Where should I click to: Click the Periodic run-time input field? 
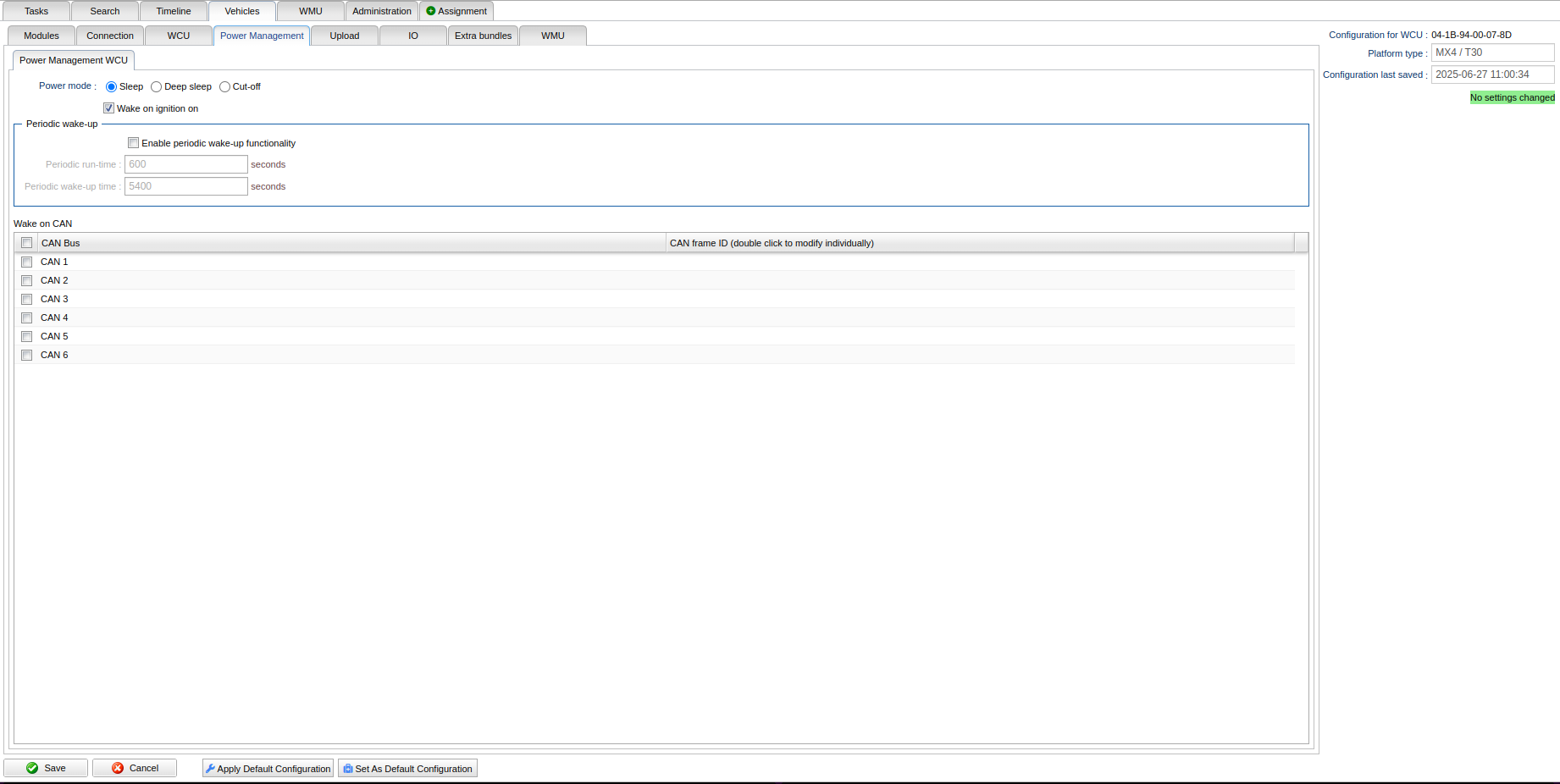pos(186,164)
